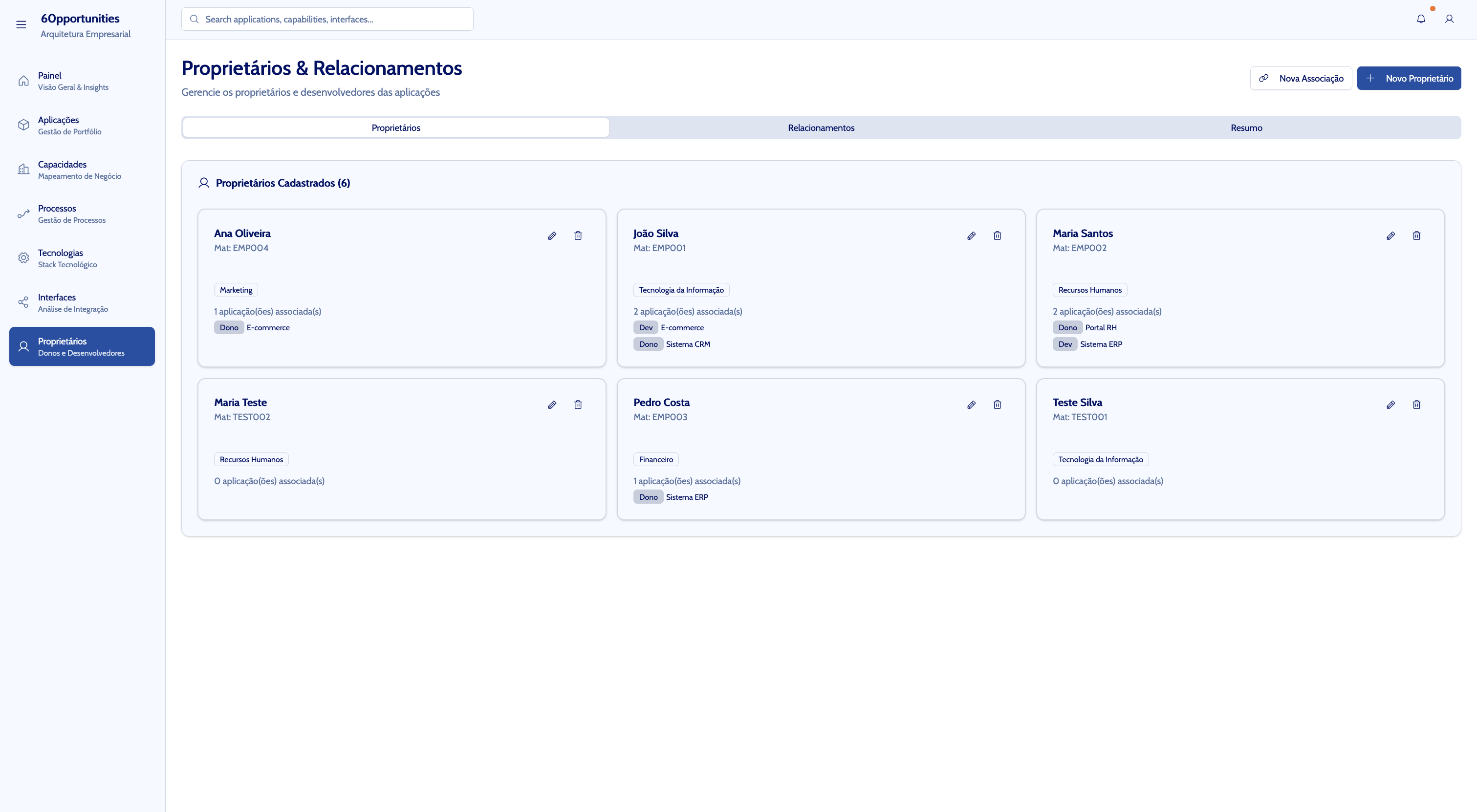Click the hamburger menu icon

21,24
